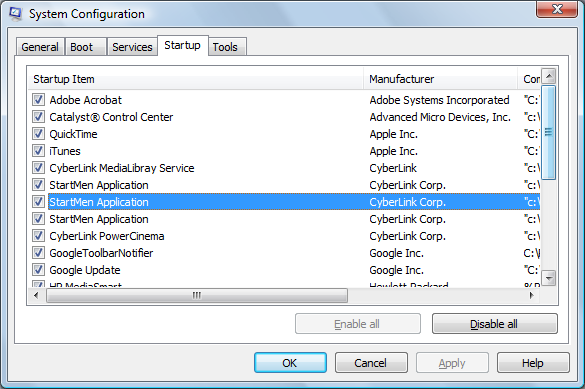Image resolution: width=585 pixels, height=389 pixels.
Task: Uncheck the iTunes startup checkbox
Action: point(38,151)
